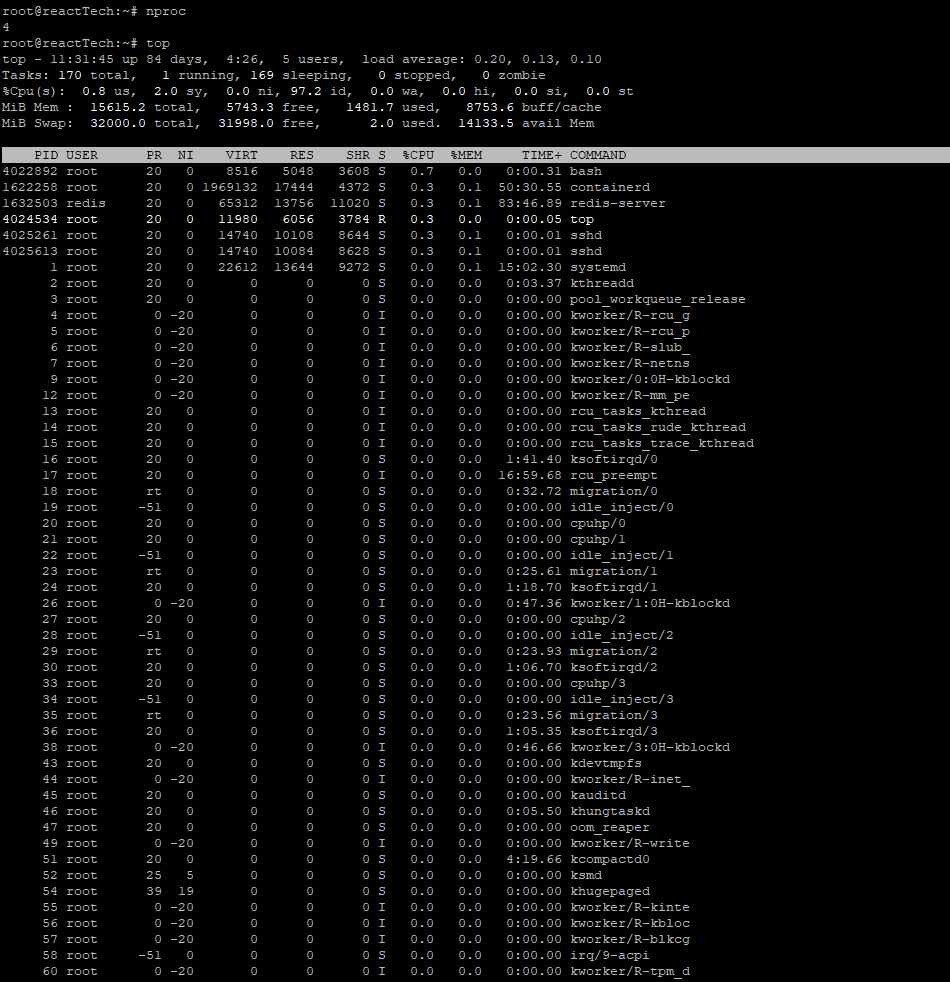Click the 'redis-server' command name
Image resolution: width=950 pixels, height=982 pixels.
(618, 204)
